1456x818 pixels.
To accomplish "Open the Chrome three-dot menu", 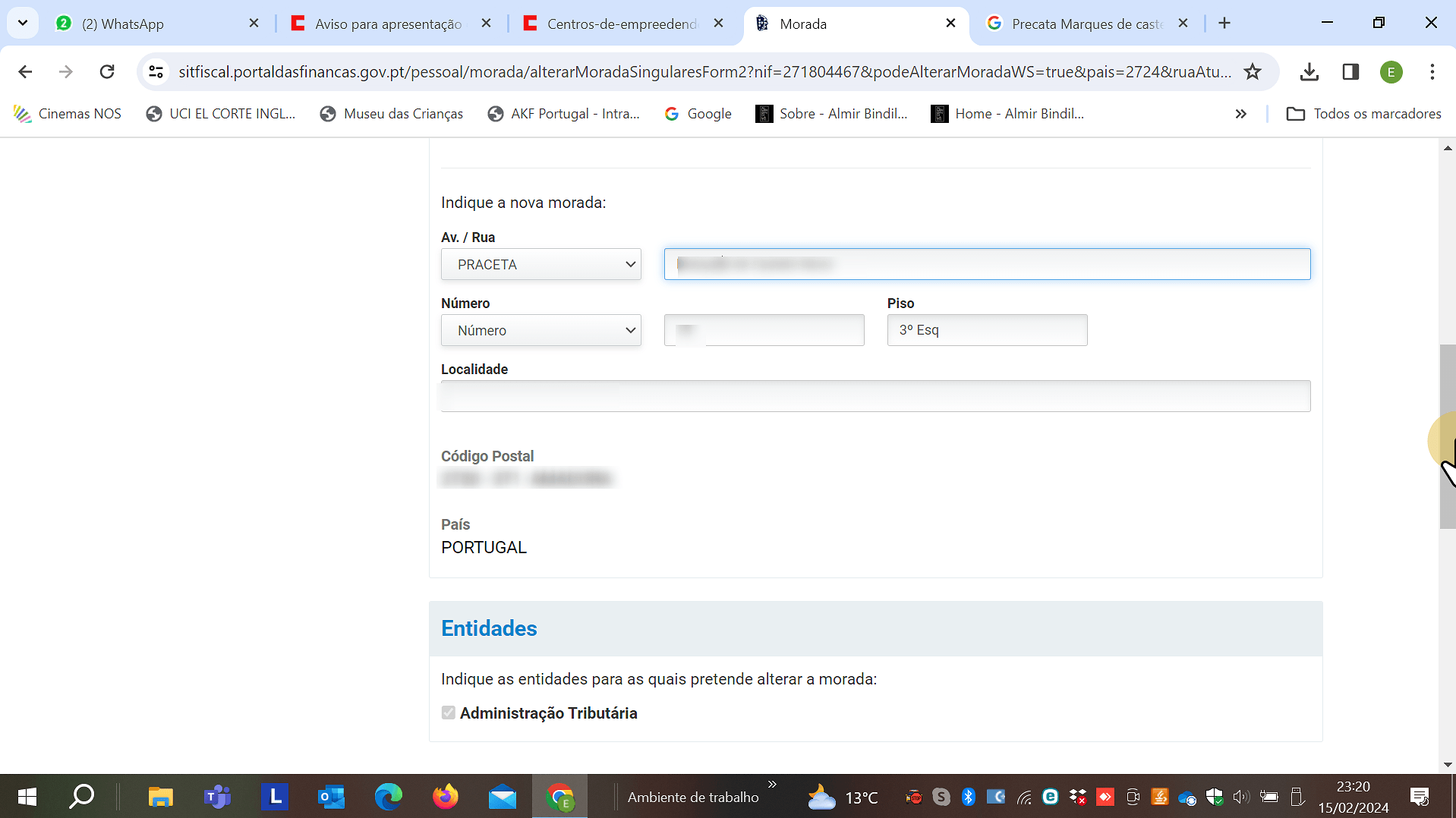I will (1432, 71).
